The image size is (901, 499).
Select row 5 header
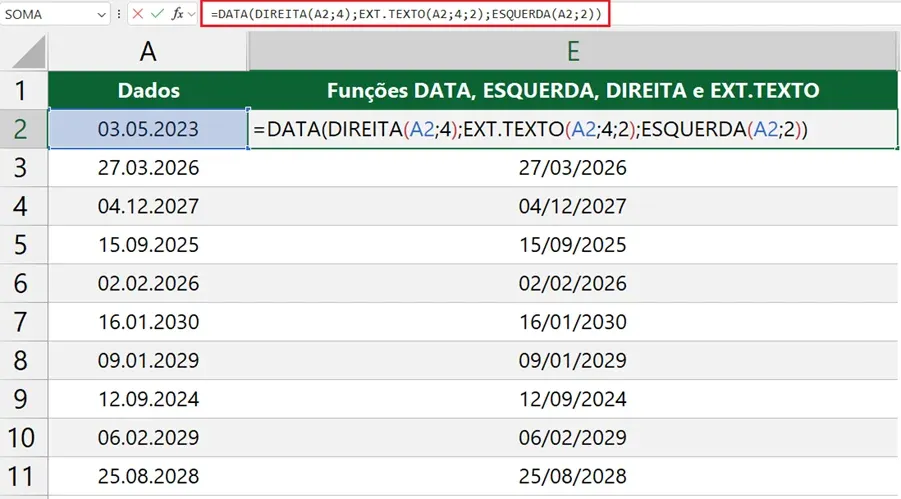(24, 244)
